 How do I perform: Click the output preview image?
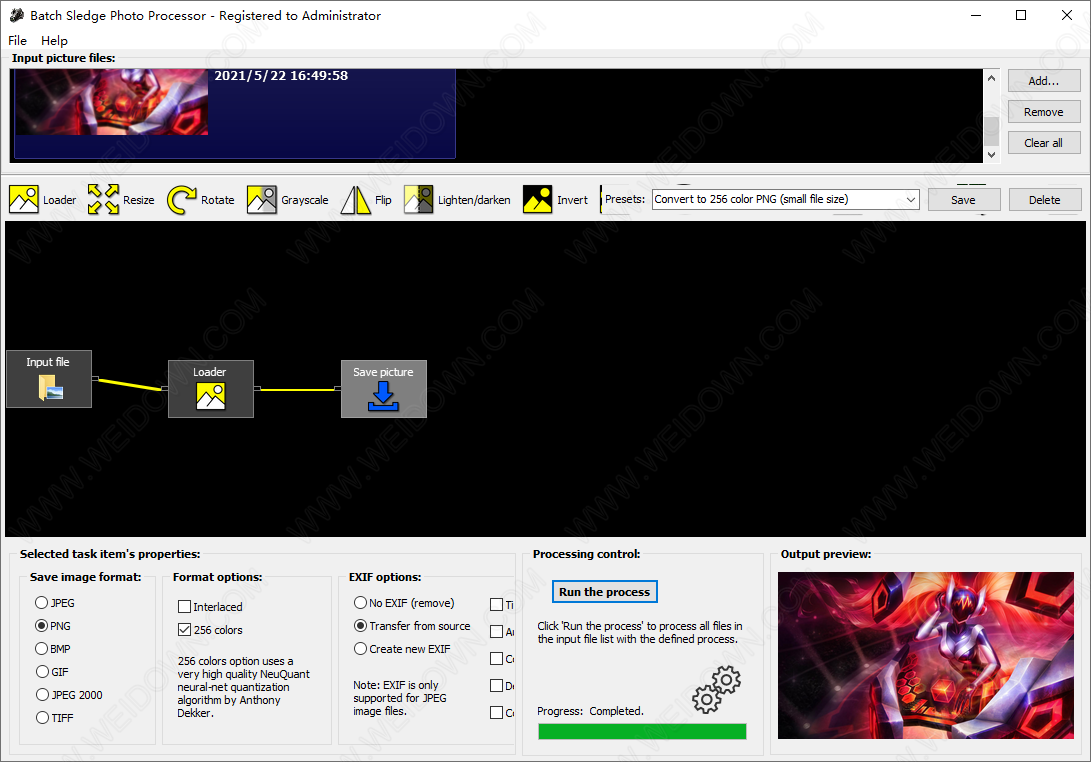(x=926, y=655)
